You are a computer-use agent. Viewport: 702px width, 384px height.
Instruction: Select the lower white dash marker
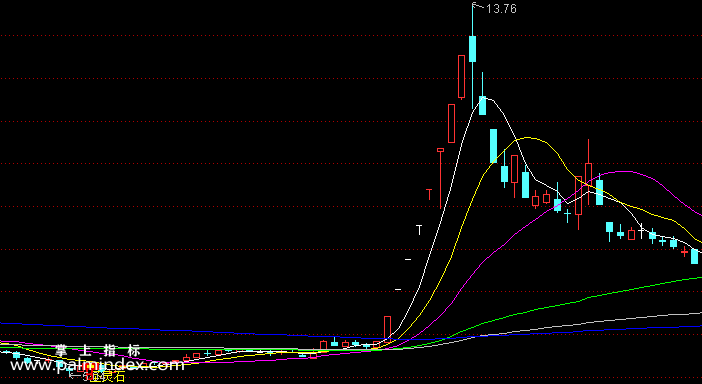(x=398, y=290)
